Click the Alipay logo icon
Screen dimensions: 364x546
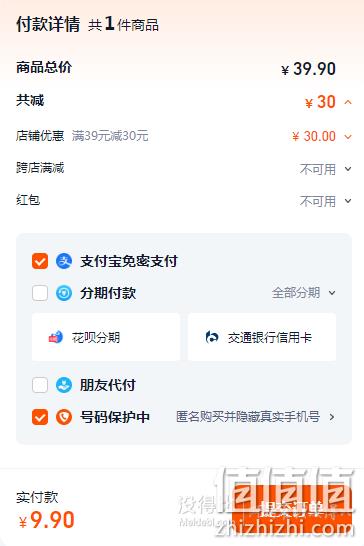point(64,261)
